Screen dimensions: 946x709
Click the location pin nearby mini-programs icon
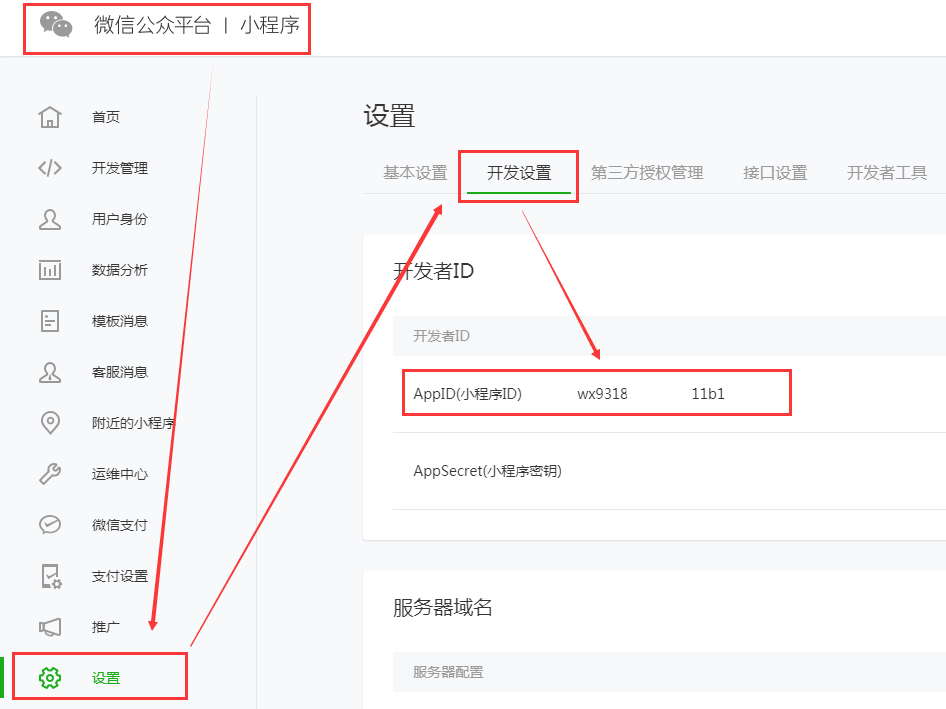(x=50, y=423)
